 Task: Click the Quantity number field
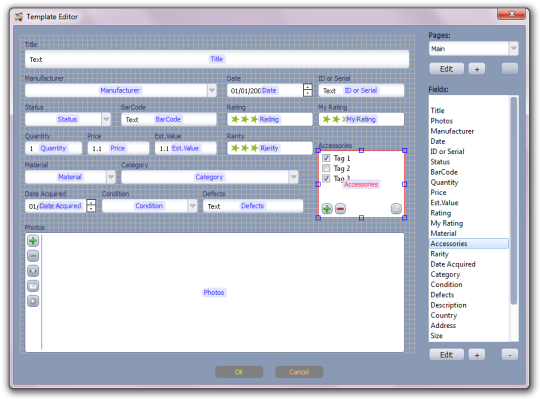[x=53, y=148]
